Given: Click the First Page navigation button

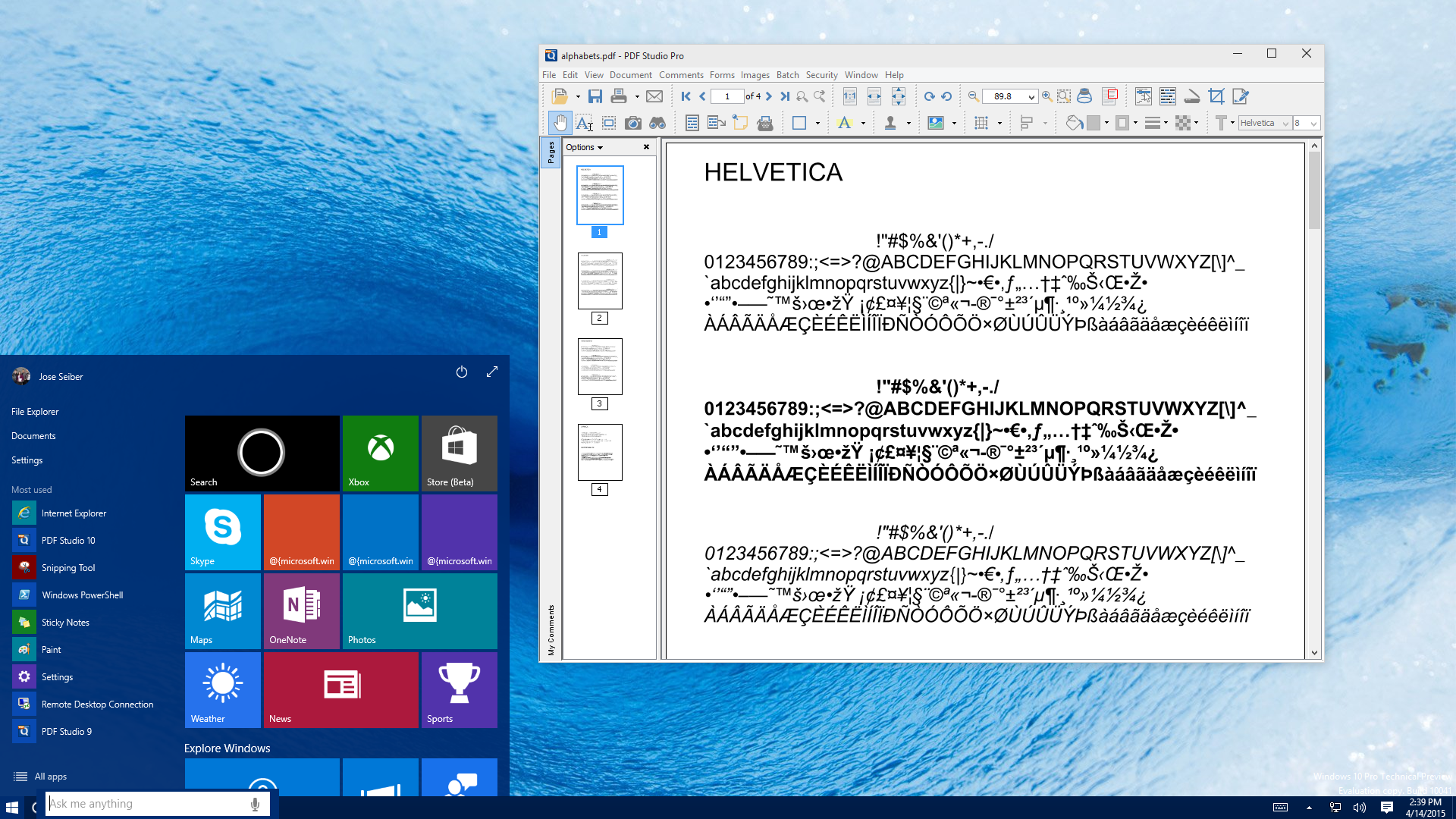Looking at the screenshot, I should click(x=685, y=96).
